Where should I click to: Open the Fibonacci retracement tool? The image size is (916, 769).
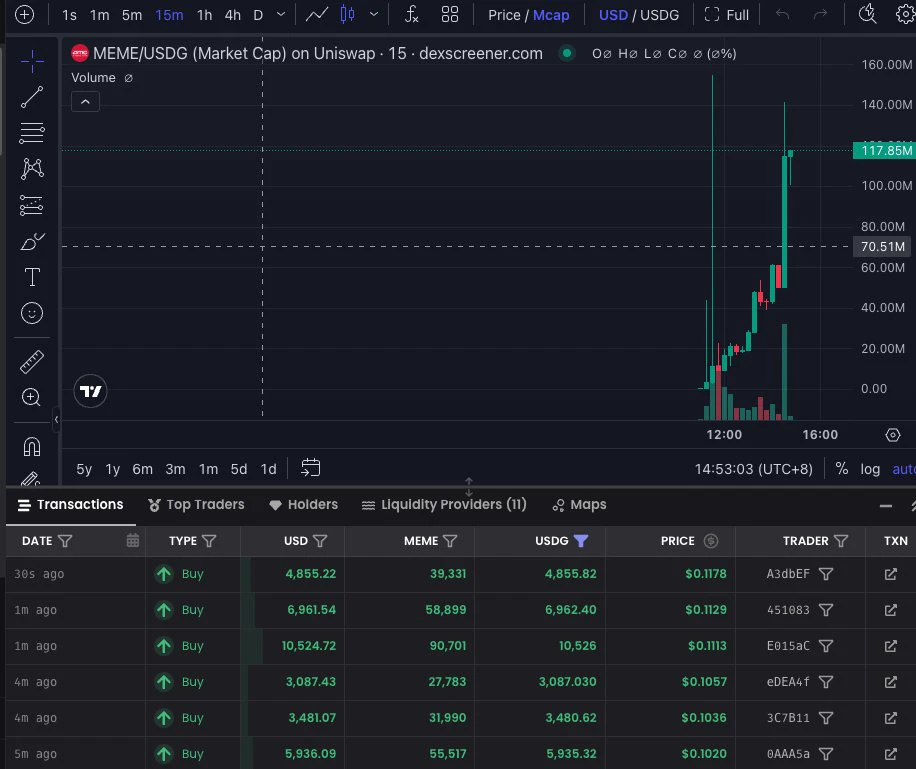32,133
